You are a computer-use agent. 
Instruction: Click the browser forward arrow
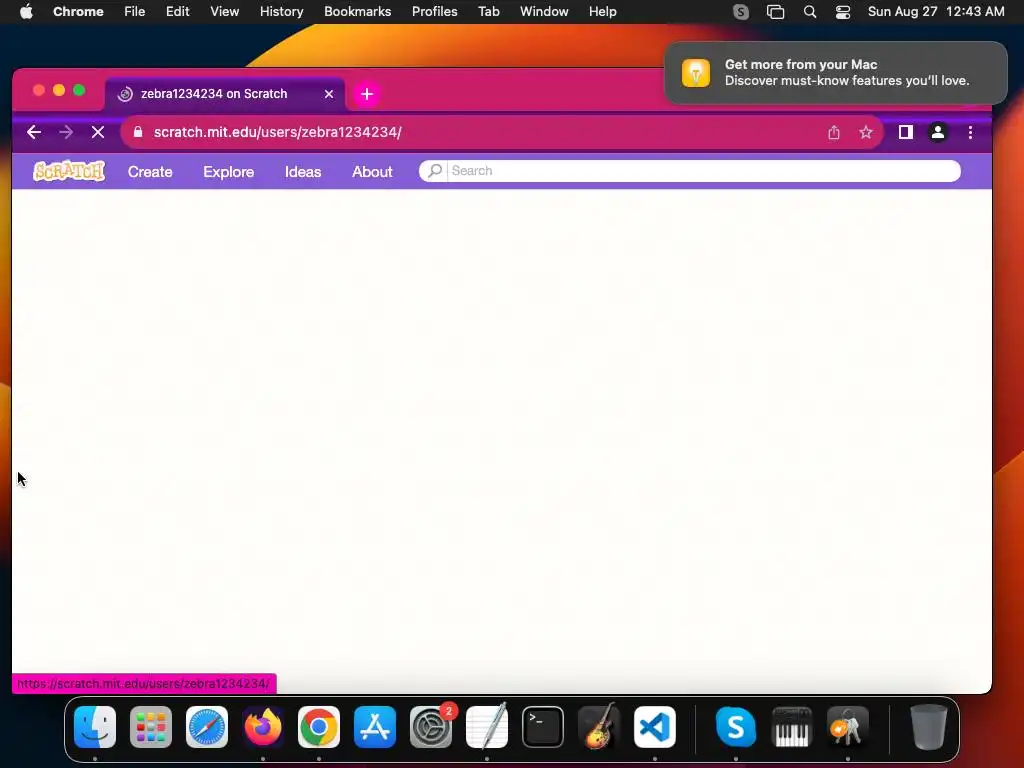point(66,133)
